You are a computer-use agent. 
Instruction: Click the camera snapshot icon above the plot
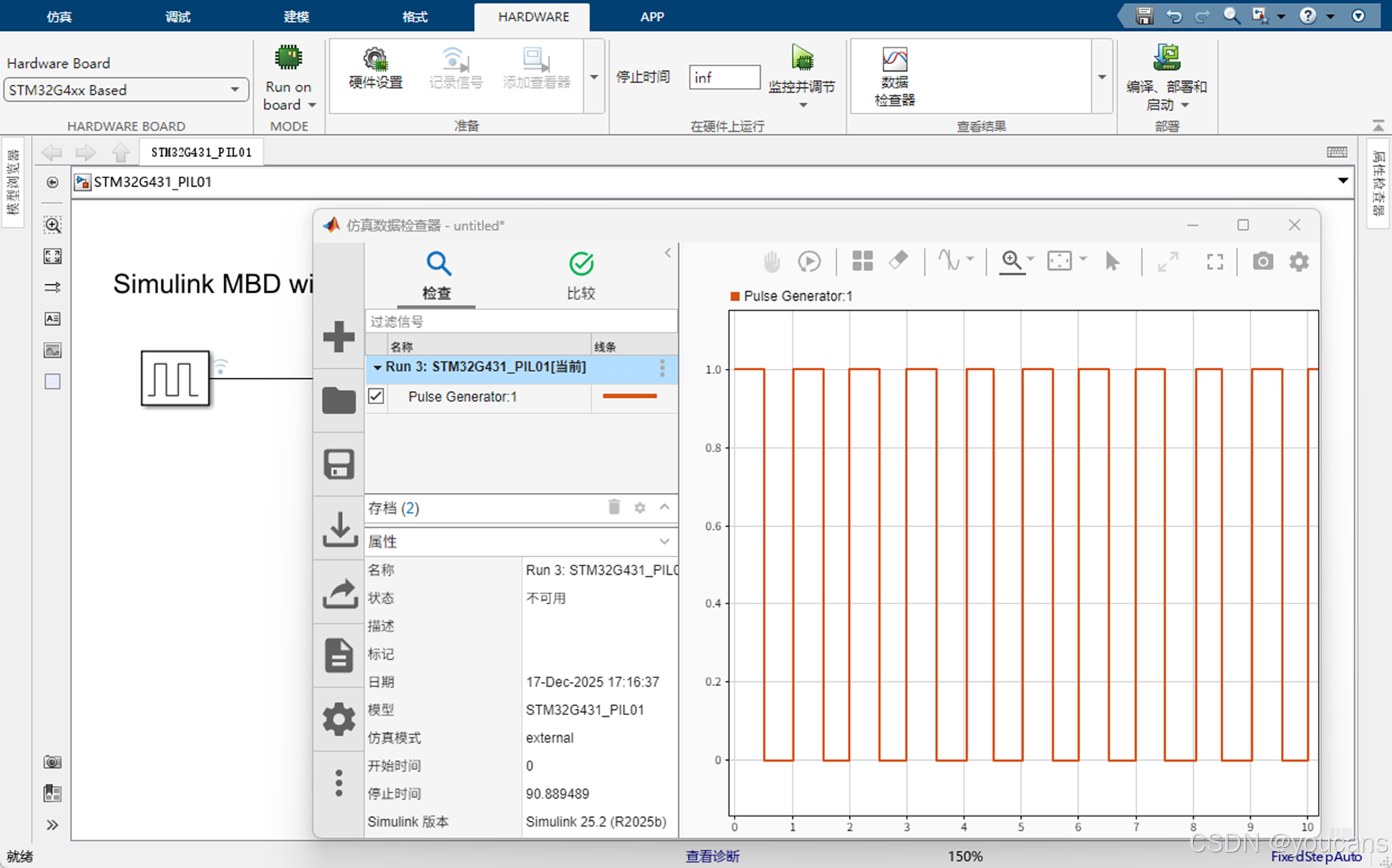tap(1262, 262)
